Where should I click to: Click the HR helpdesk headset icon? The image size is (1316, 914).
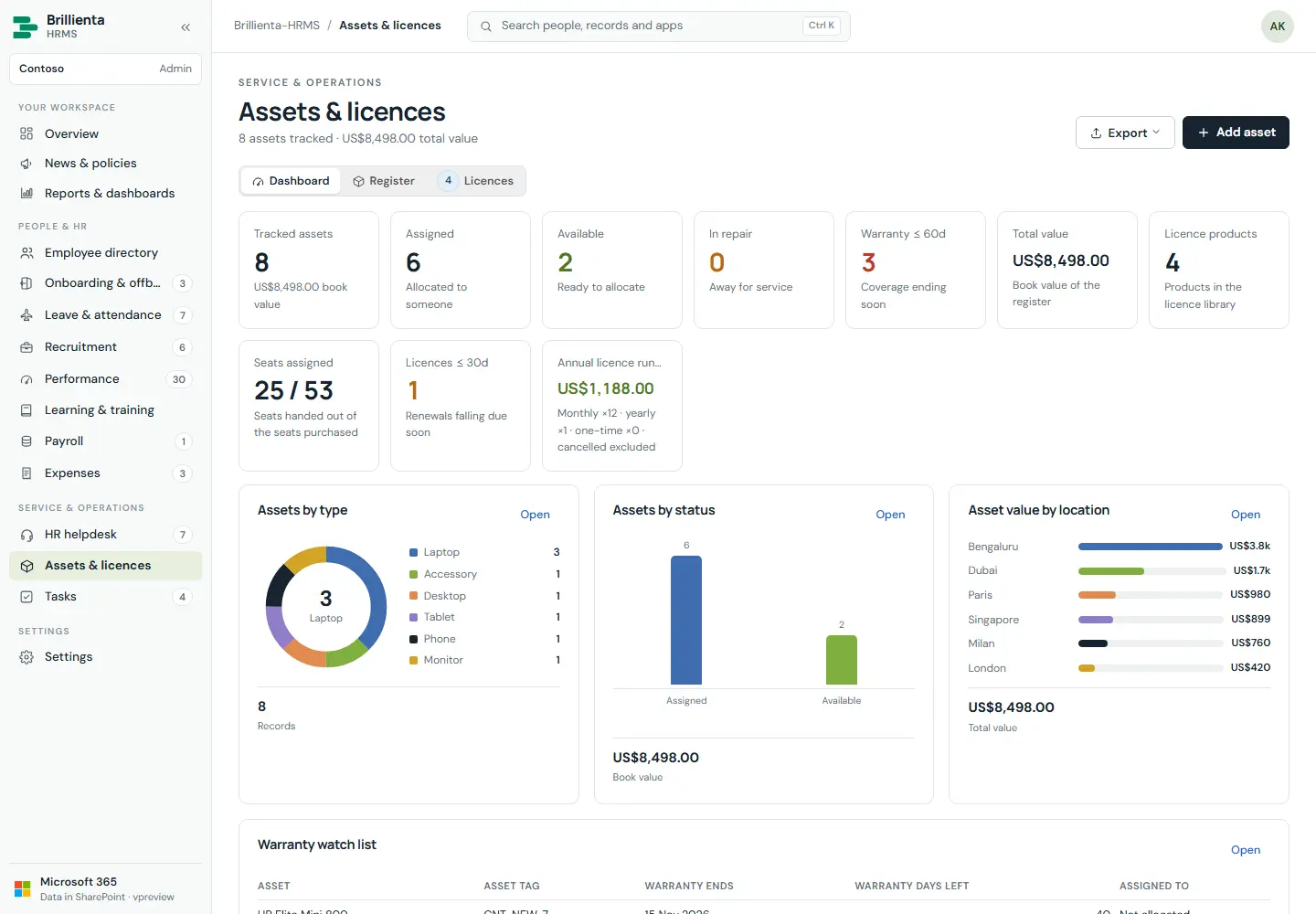[x=27, y=535]
